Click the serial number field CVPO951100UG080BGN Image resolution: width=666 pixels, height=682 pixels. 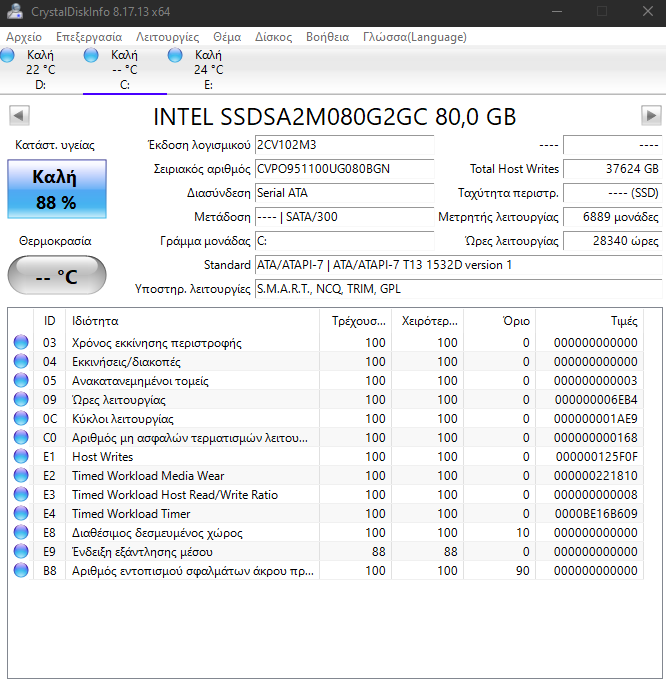click(x=345, y=169)
